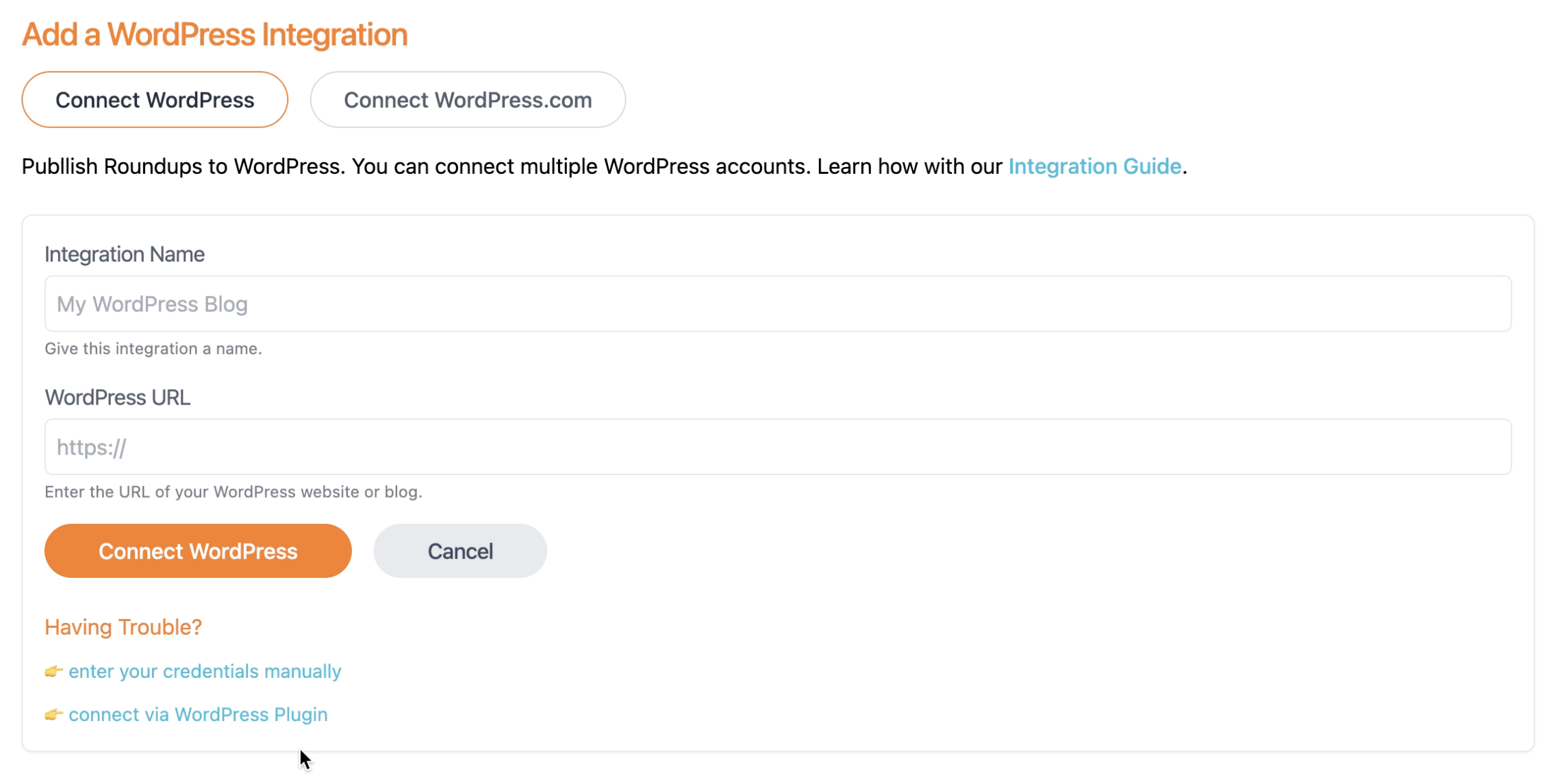Screen dimensions: 1564x784
Task: Toggle the Connect WordPress.com option
Action: click(x=468, y=99)
